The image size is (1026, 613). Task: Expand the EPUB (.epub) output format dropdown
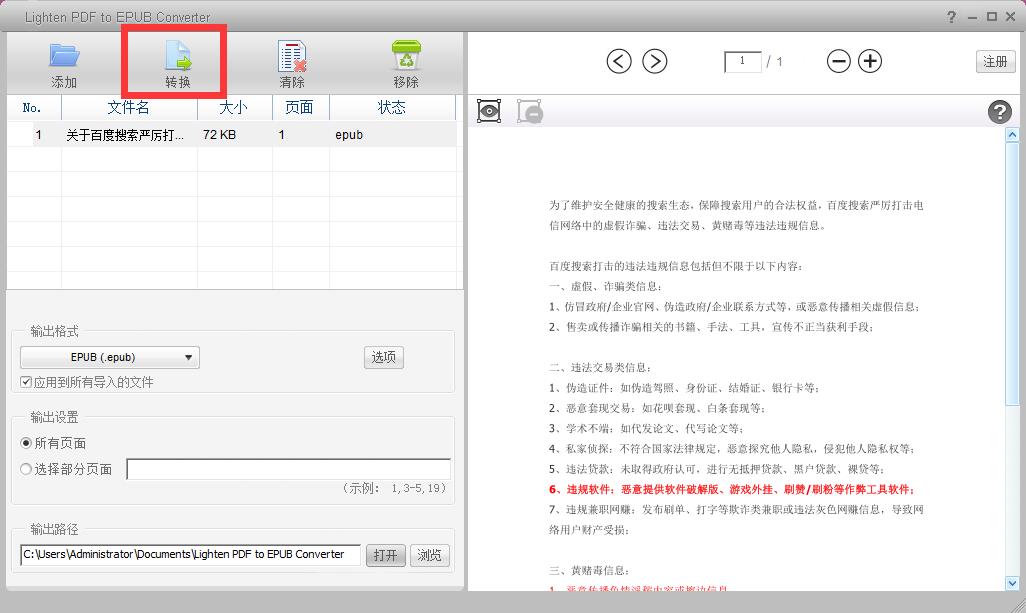pos(110,357)
